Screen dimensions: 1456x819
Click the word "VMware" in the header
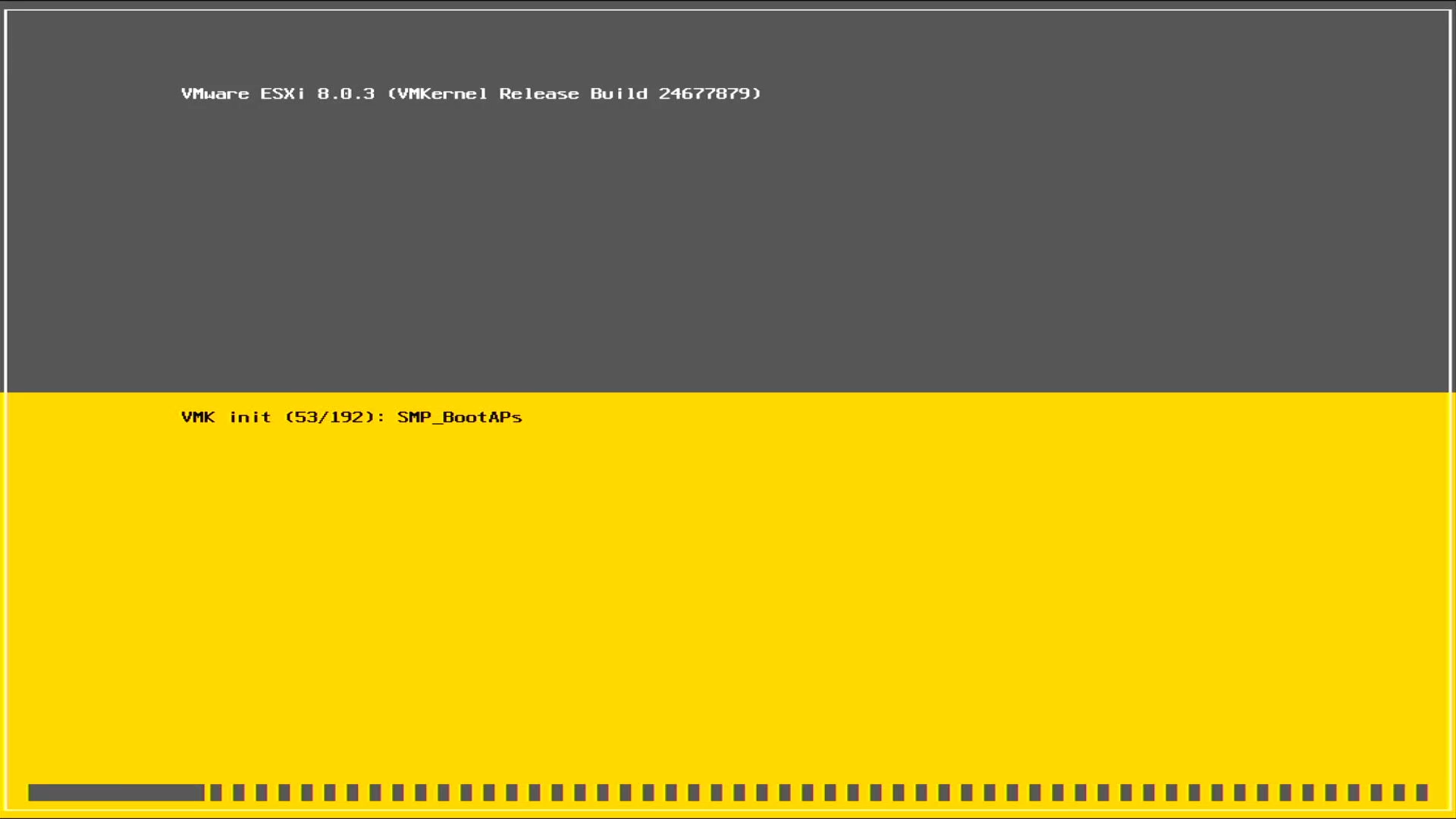215,93
